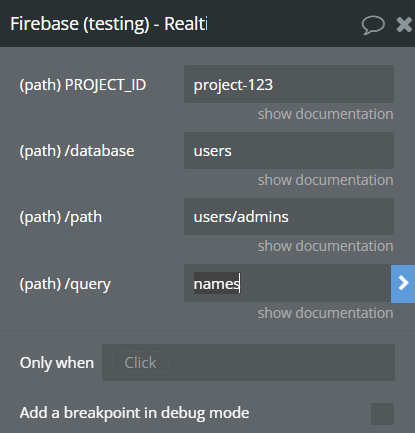Show documentation for the /query parameter
The image size is (415, 433).
coord(325,313)
